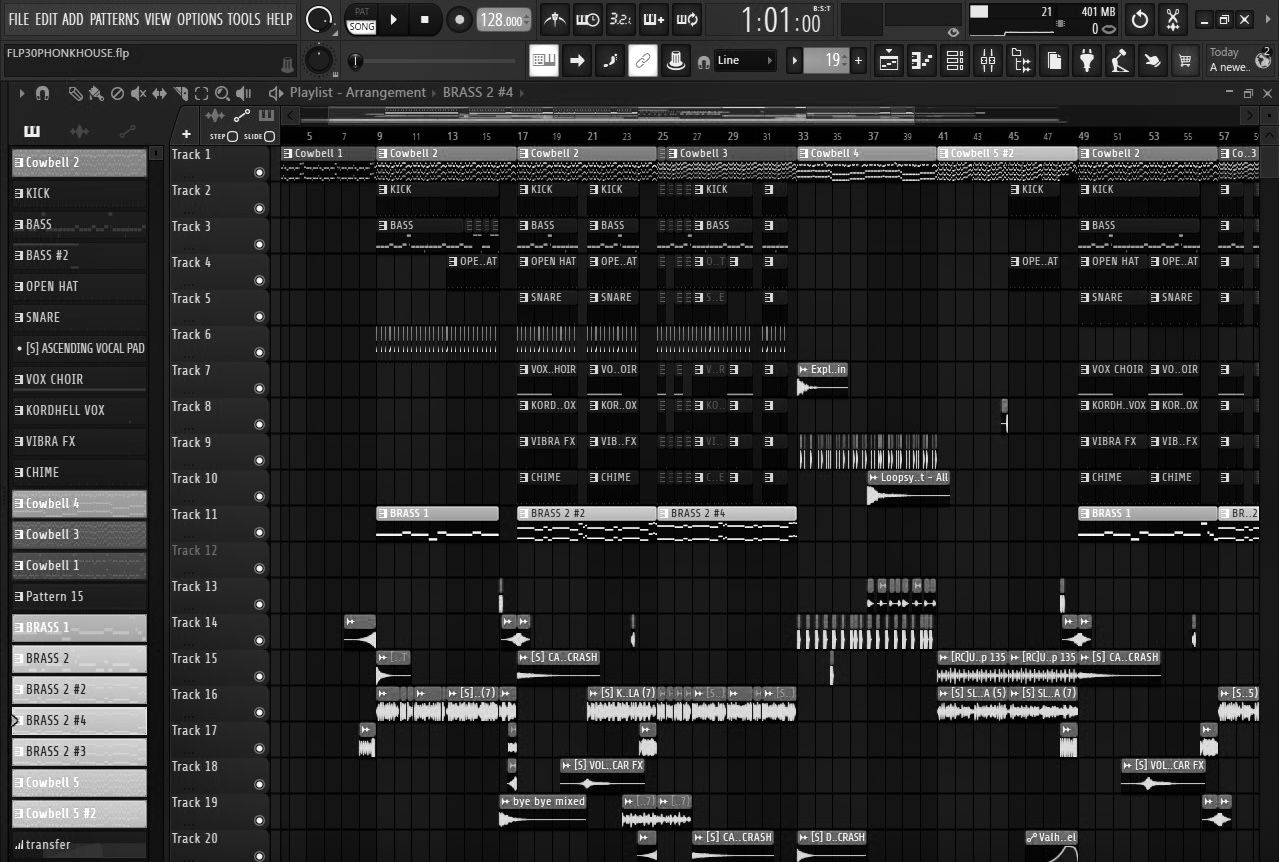Viewport: 1279px width, 862px height.
Task: Mute Track 1 via its mute dot
Action: pos(260,172)
